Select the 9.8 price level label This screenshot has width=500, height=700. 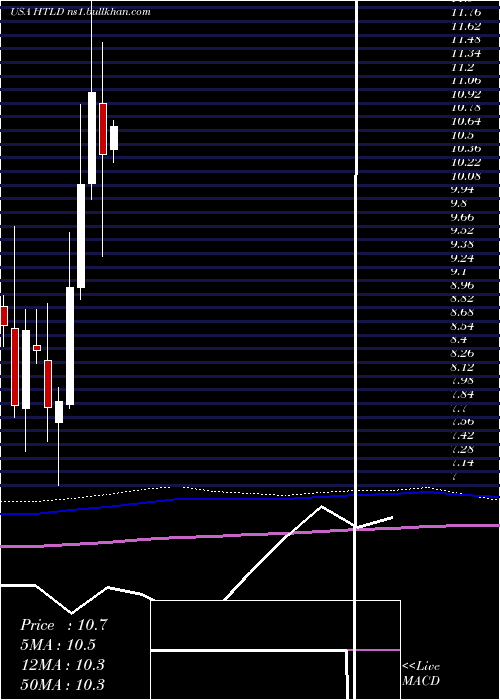459,204
